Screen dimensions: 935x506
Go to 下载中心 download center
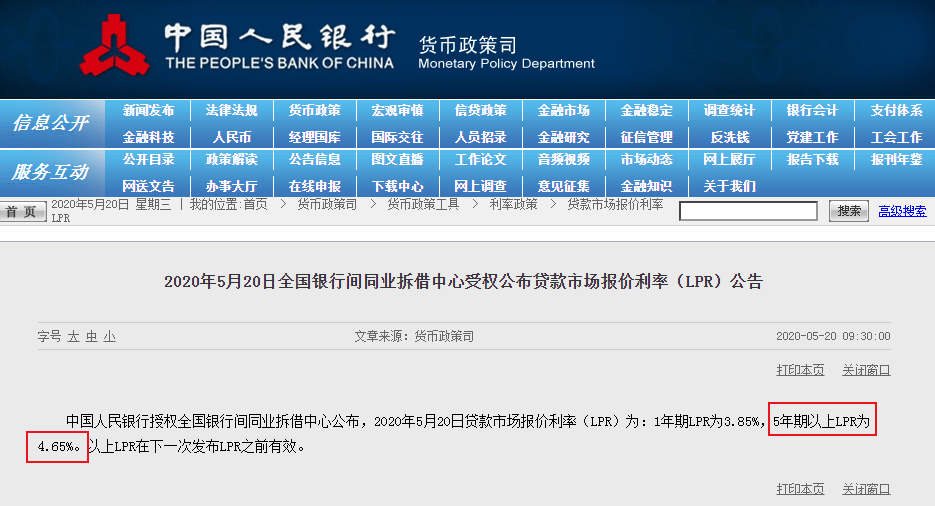pyautogui.click(x=397, y=186)
